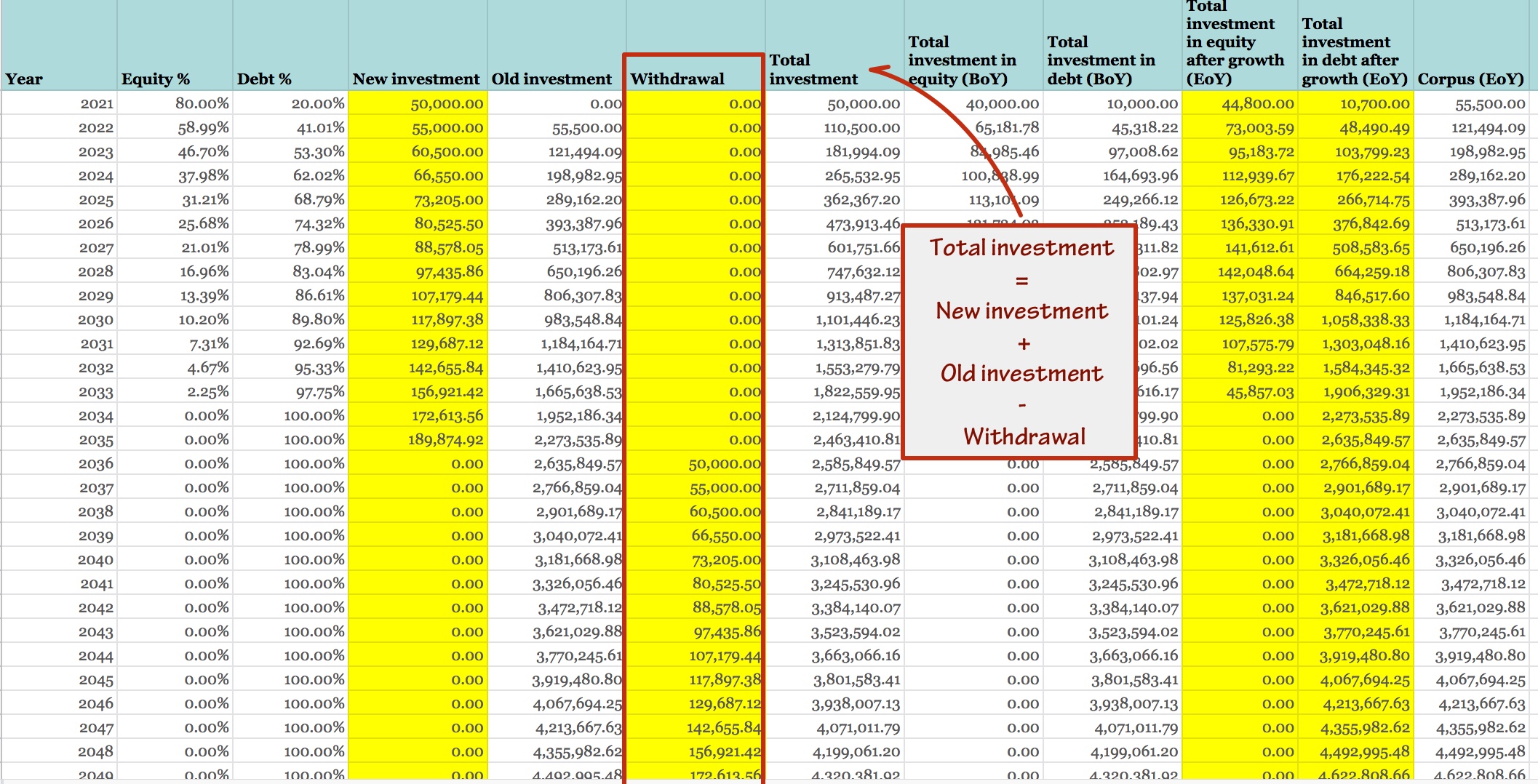Screen dimensions: 1538x784
Task: Click the 80.00% Equity cell for 2021
Action: [204, 103]
